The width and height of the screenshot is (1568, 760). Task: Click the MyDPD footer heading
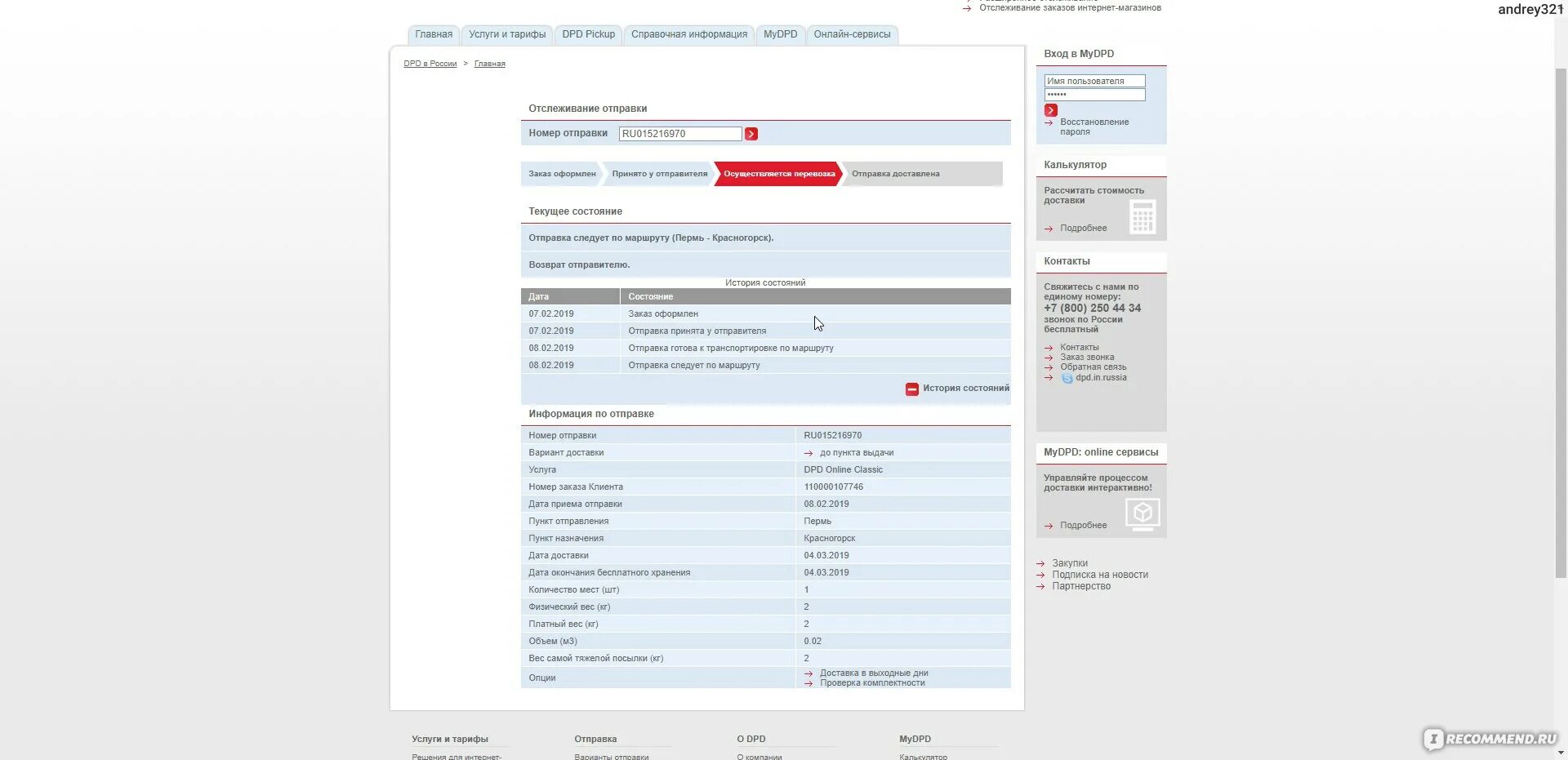point(915,740)
